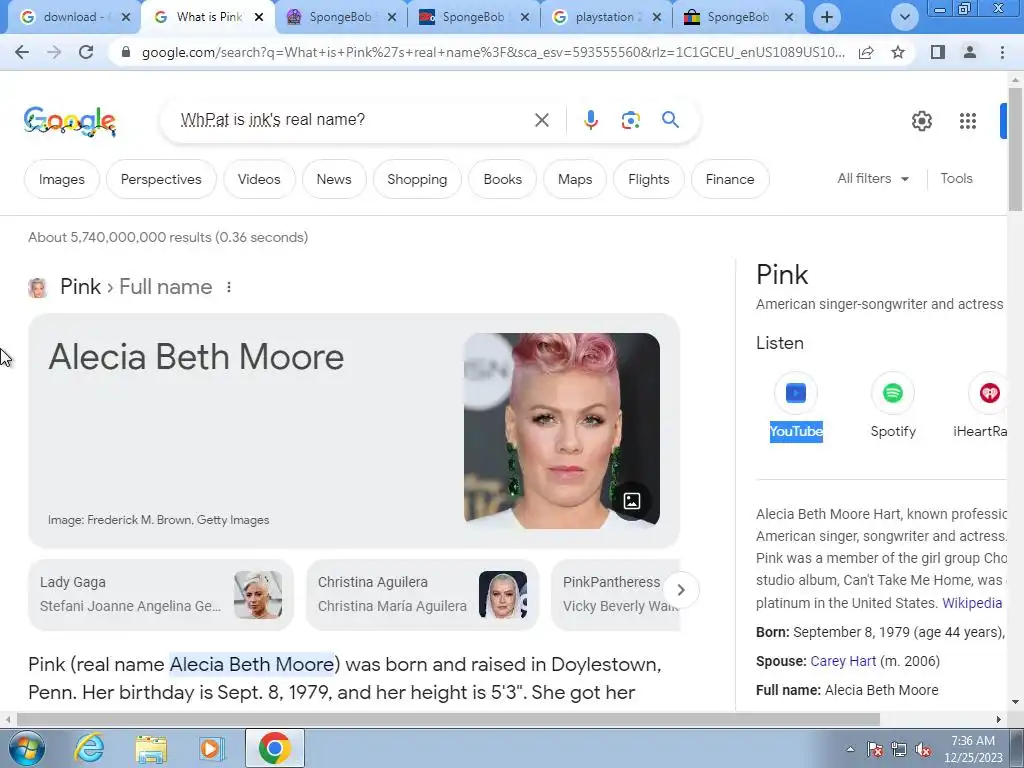Open the Wikipedia link in the knowledge panel
The height and width of the screenshot is (768, 1024).
click(x=972, y=603)
